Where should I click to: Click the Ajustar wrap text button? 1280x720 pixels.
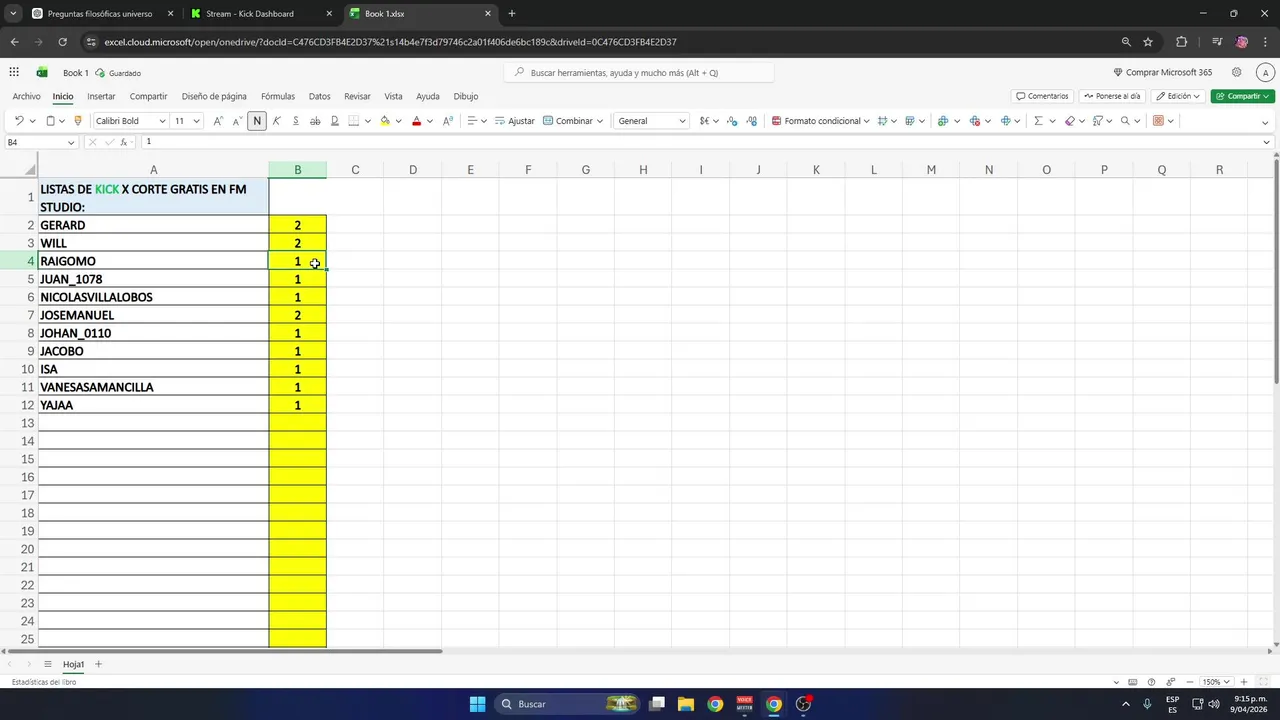[x=514, y=121]
